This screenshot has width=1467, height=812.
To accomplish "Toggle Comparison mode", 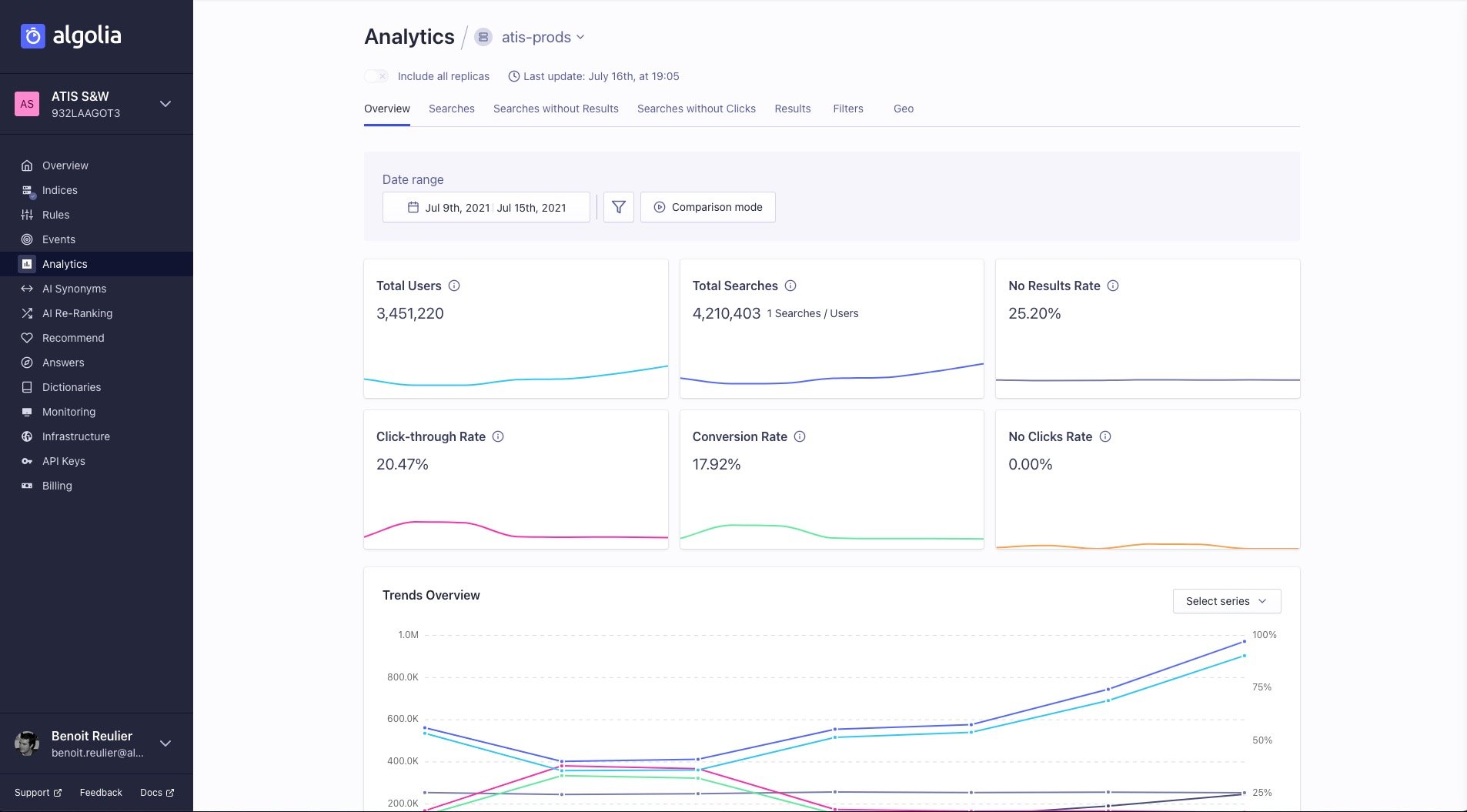I will [707, 206].
